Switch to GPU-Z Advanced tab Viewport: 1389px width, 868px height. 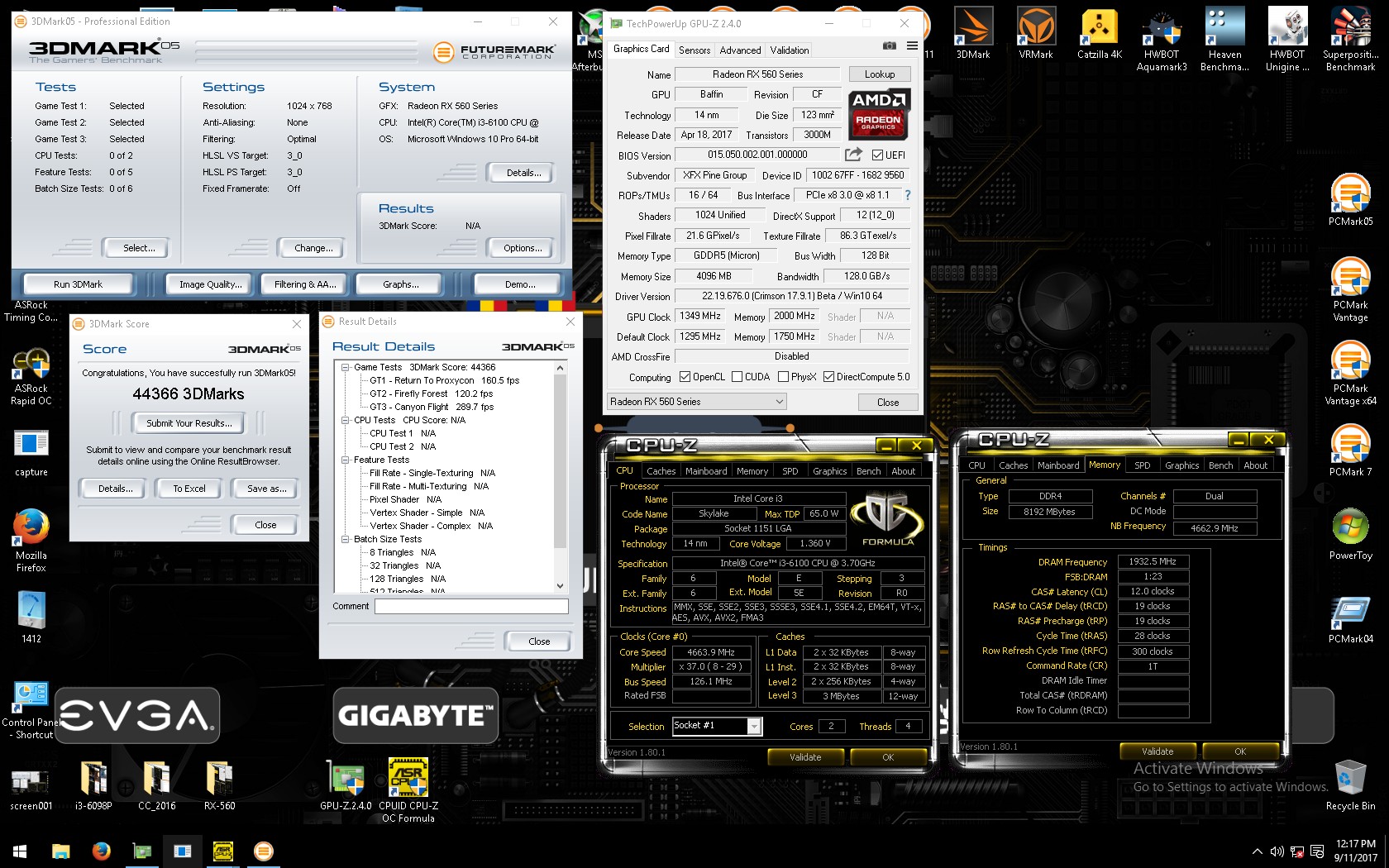[x=740, y=50]
